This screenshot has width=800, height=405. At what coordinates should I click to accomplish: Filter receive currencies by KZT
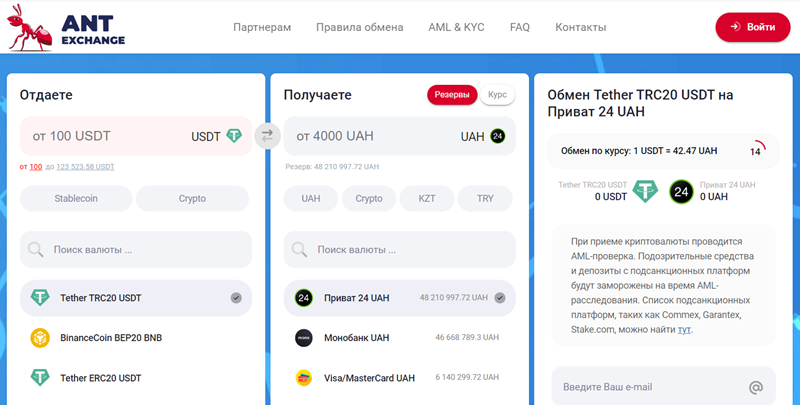(427, 198)
